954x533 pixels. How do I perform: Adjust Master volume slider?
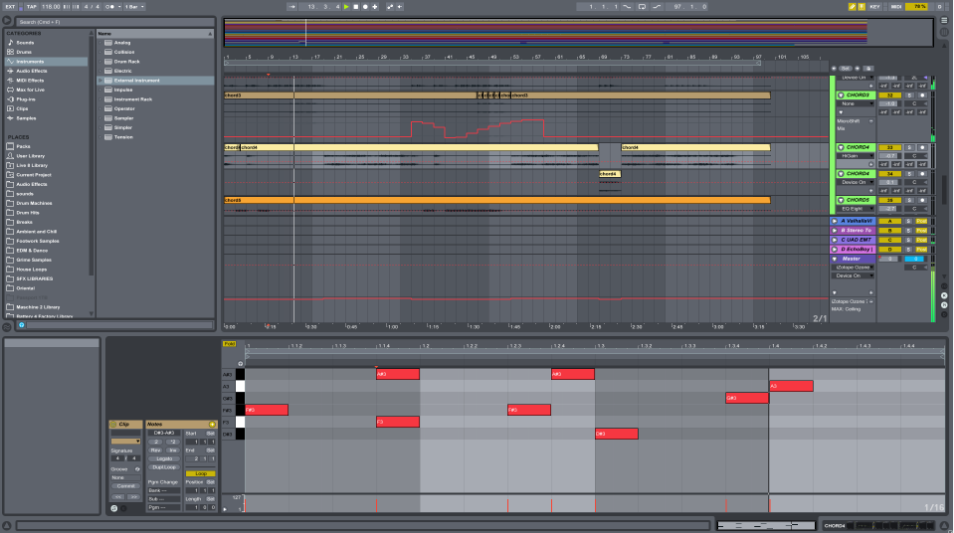coord(890,259)
